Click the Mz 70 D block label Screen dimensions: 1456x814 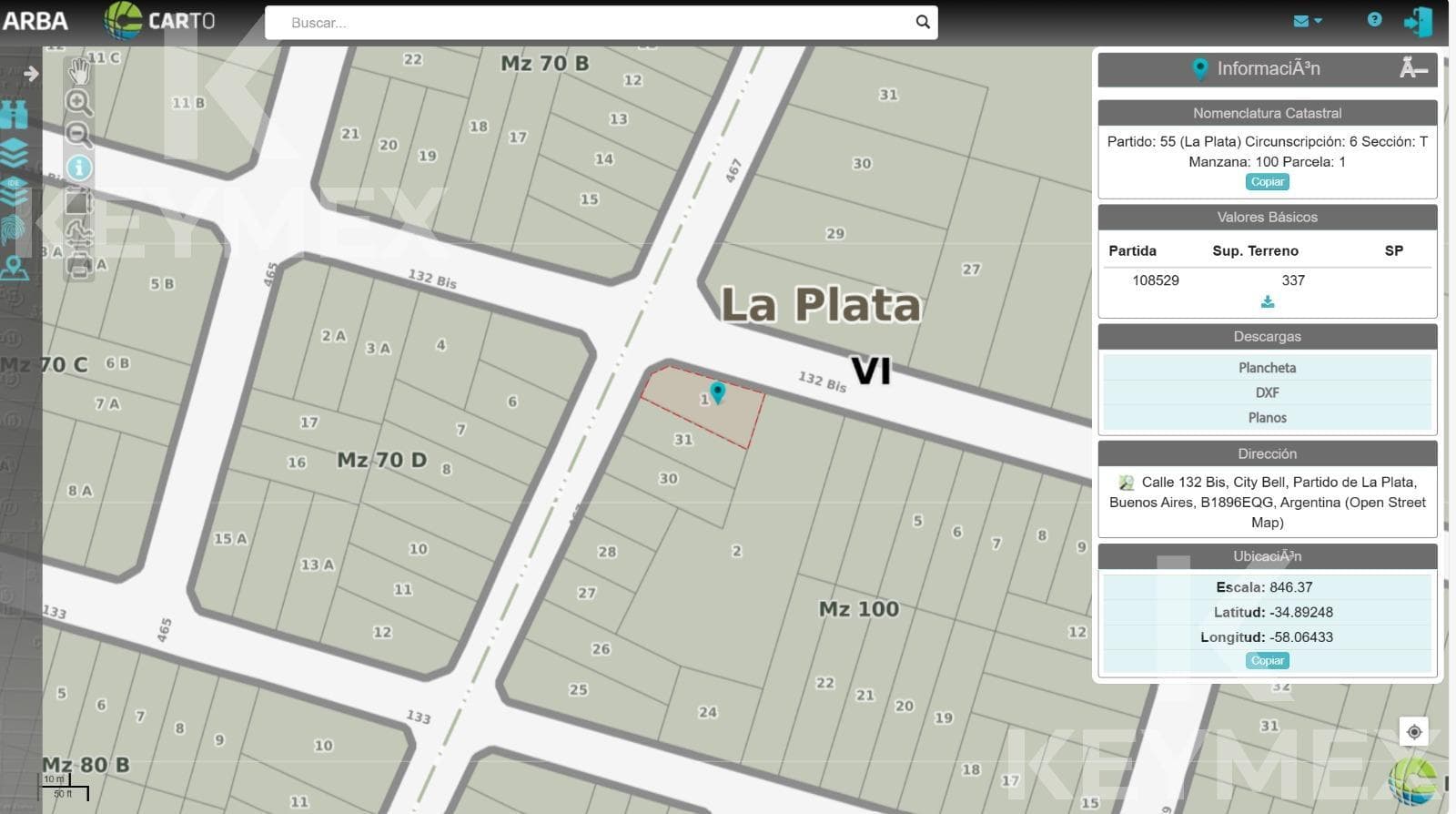(381, 460)
